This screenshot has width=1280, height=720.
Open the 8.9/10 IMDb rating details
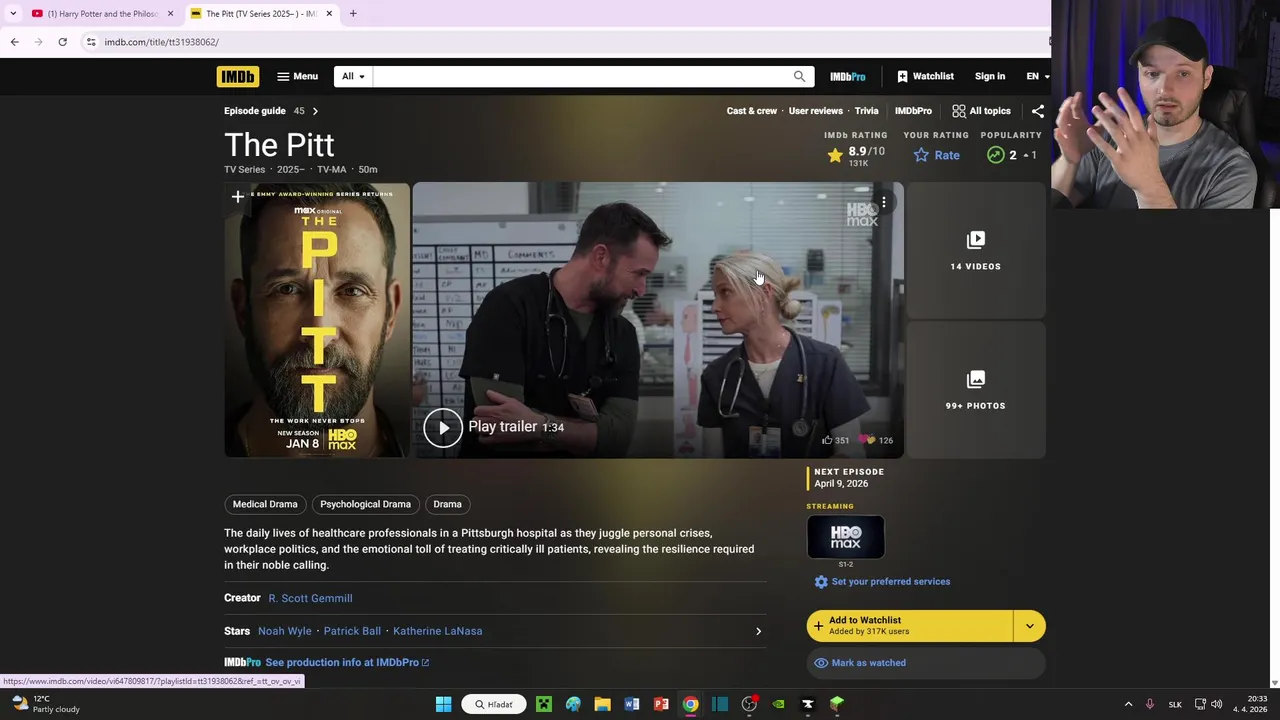point(856,155)
